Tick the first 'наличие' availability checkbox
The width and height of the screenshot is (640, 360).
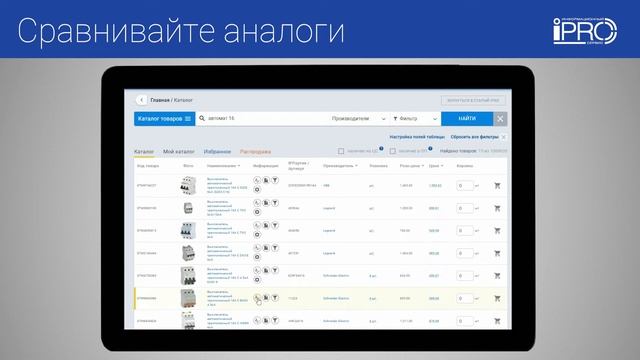pos(341,151)
